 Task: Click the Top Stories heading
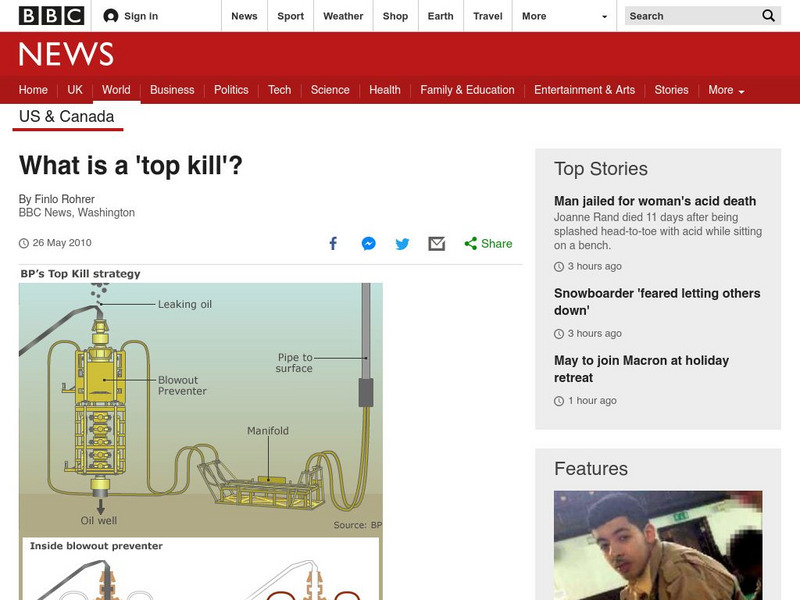(x=601, y=169)
